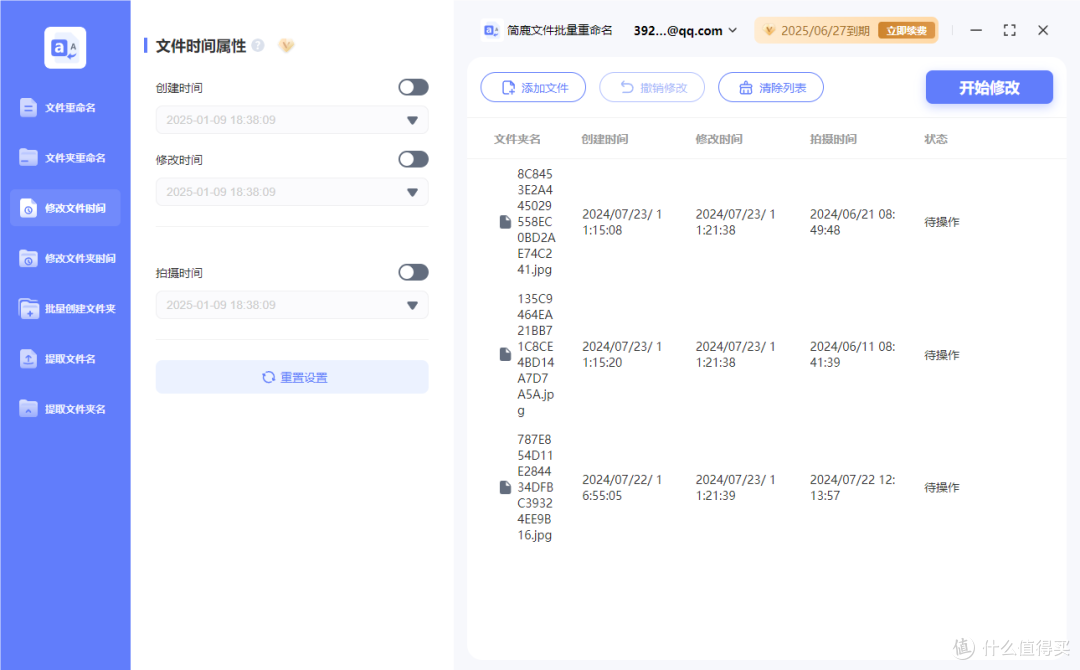Enable the 拍摄时间 toggle switch

[413, 272]
